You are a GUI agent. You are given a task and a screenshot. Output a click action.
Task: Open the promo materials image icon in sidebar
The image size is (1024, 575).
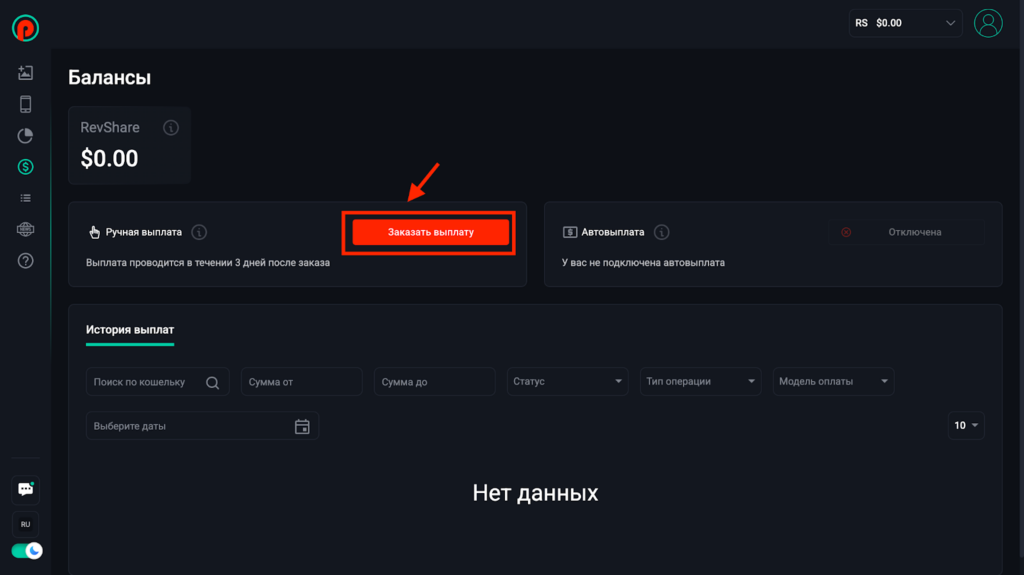tap(25, 73)
